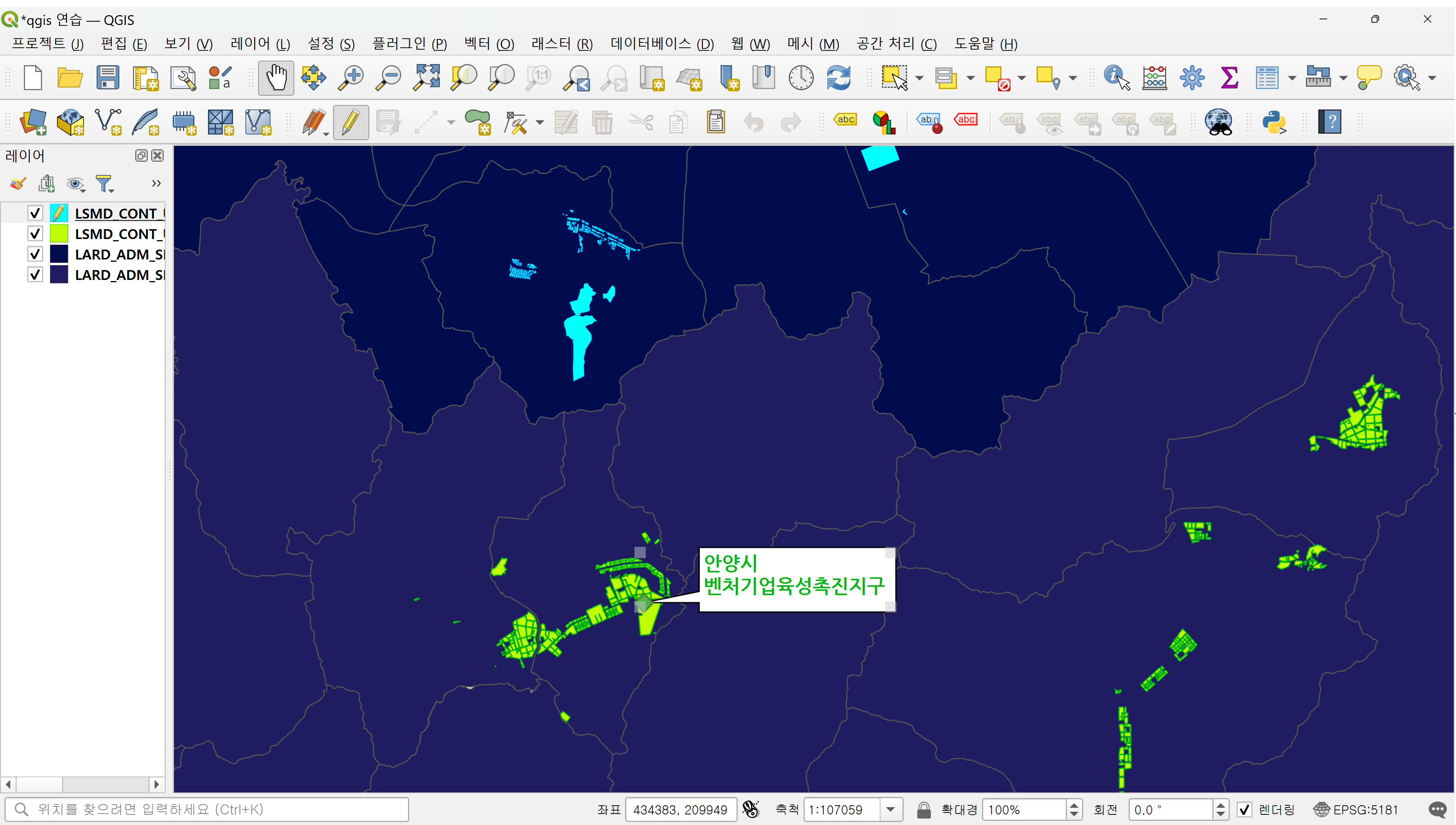The image size is (1456, 825).
Task: Open the 플러그인 (Plugins) menu
Action: tap(409, 44)
